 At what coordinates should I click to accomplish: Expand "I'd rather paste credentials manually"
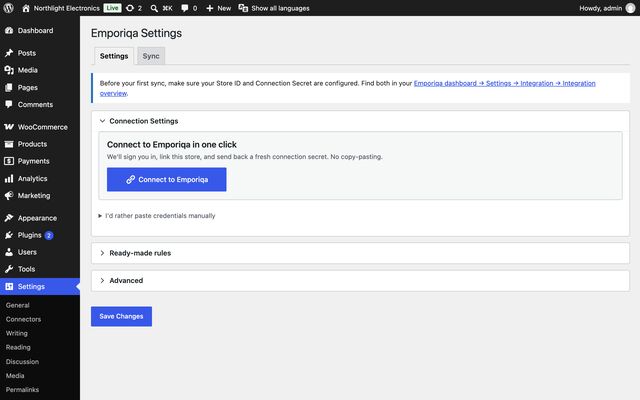pos(157,216)
